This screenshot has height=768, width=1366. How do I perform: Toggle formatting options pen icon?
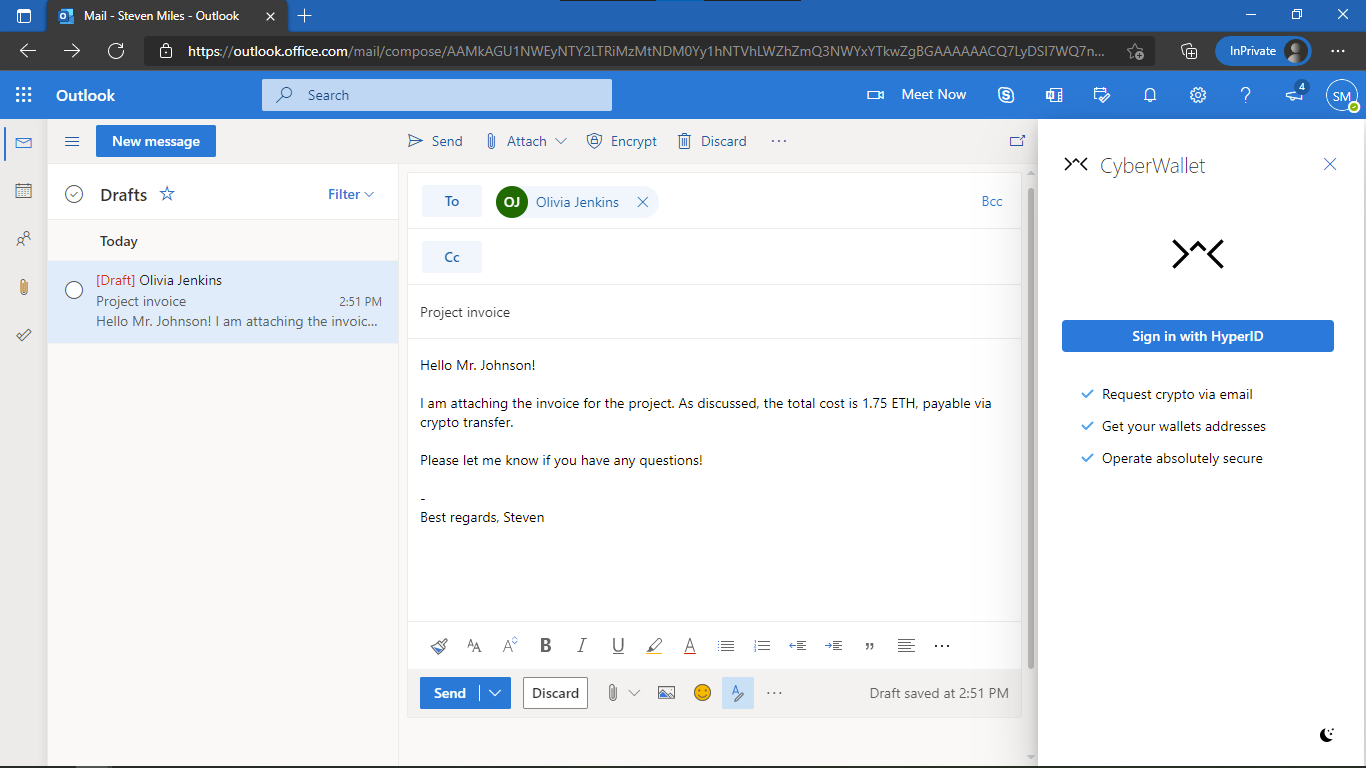pyautogui.click(x=738, y=693)
